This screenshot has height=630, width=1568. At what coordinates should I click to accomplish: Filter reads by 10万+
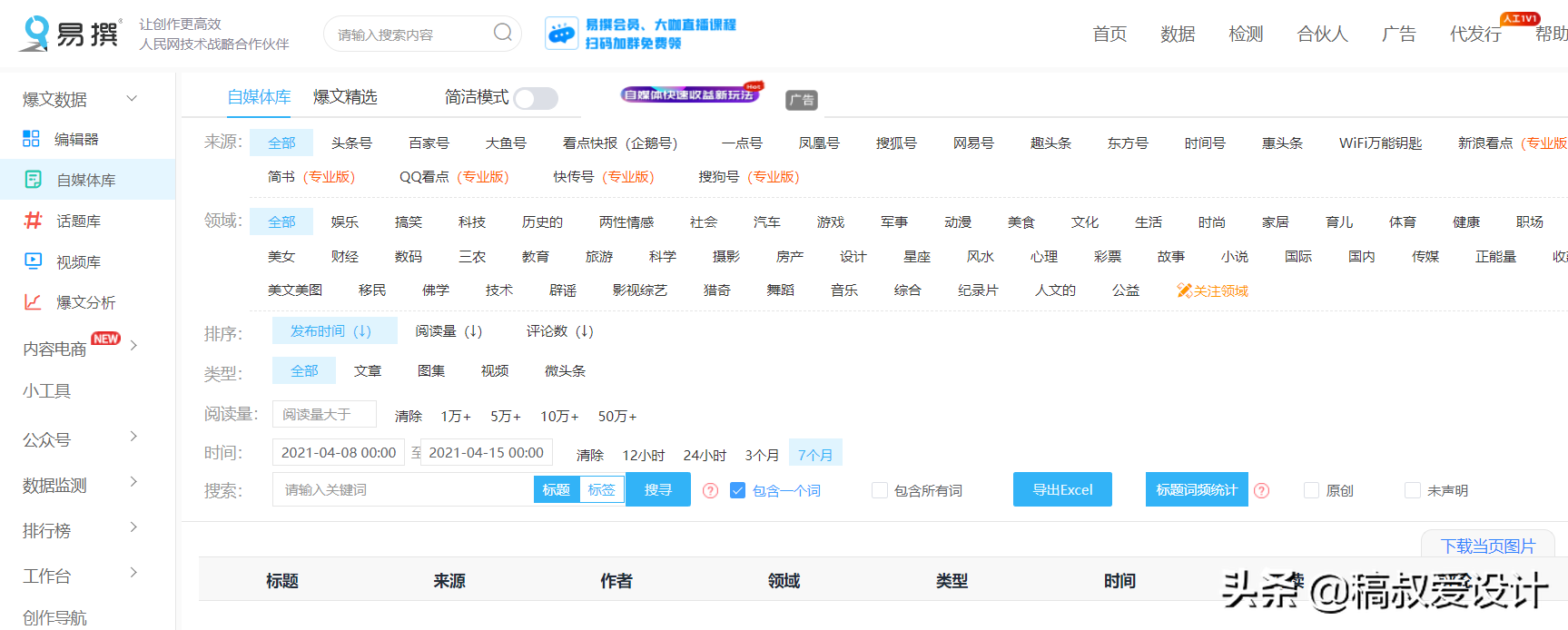coord(559,416)
